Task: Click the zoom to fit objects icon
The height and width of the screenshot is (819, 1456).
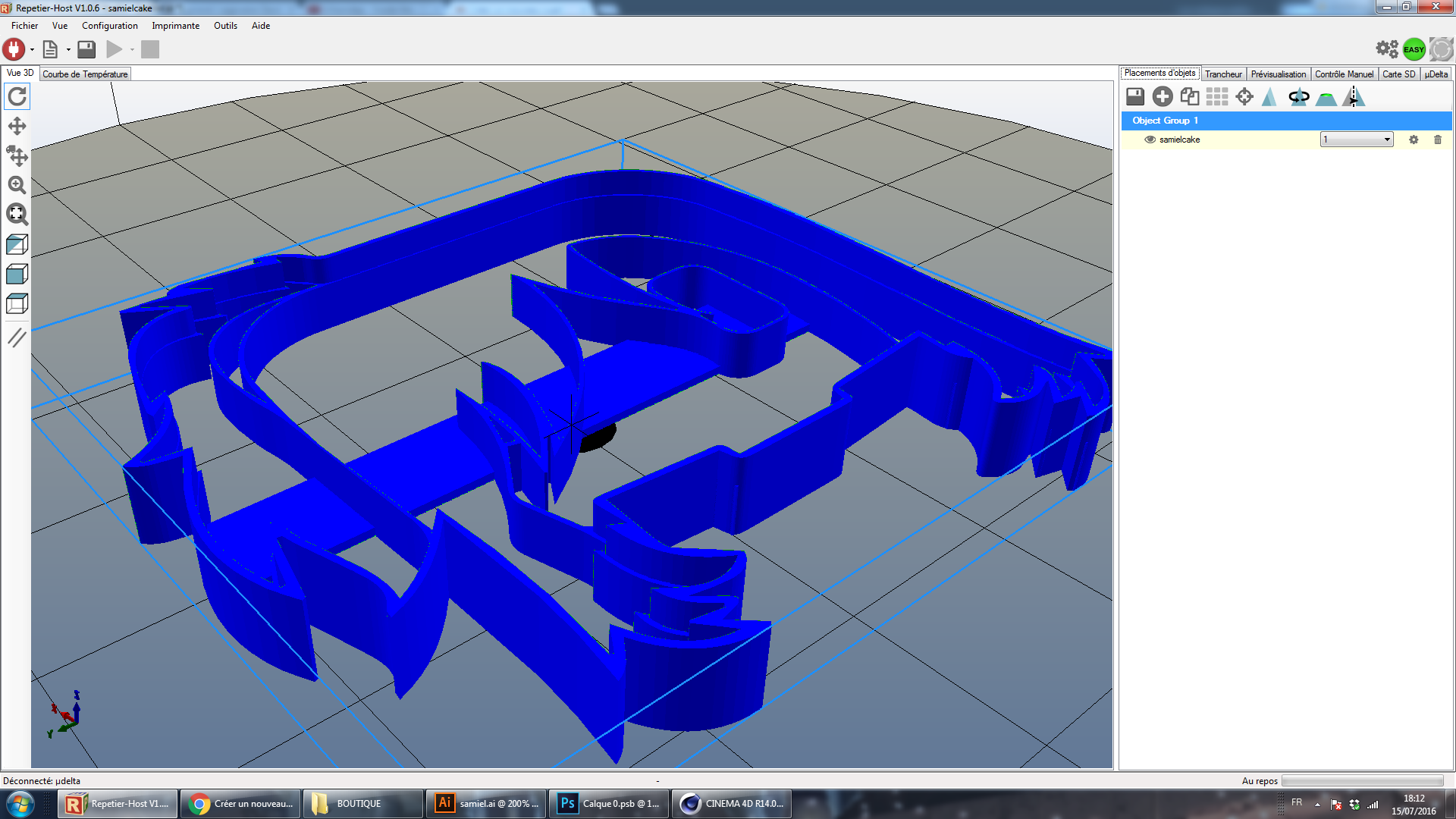Action: [x=17, y=215]
